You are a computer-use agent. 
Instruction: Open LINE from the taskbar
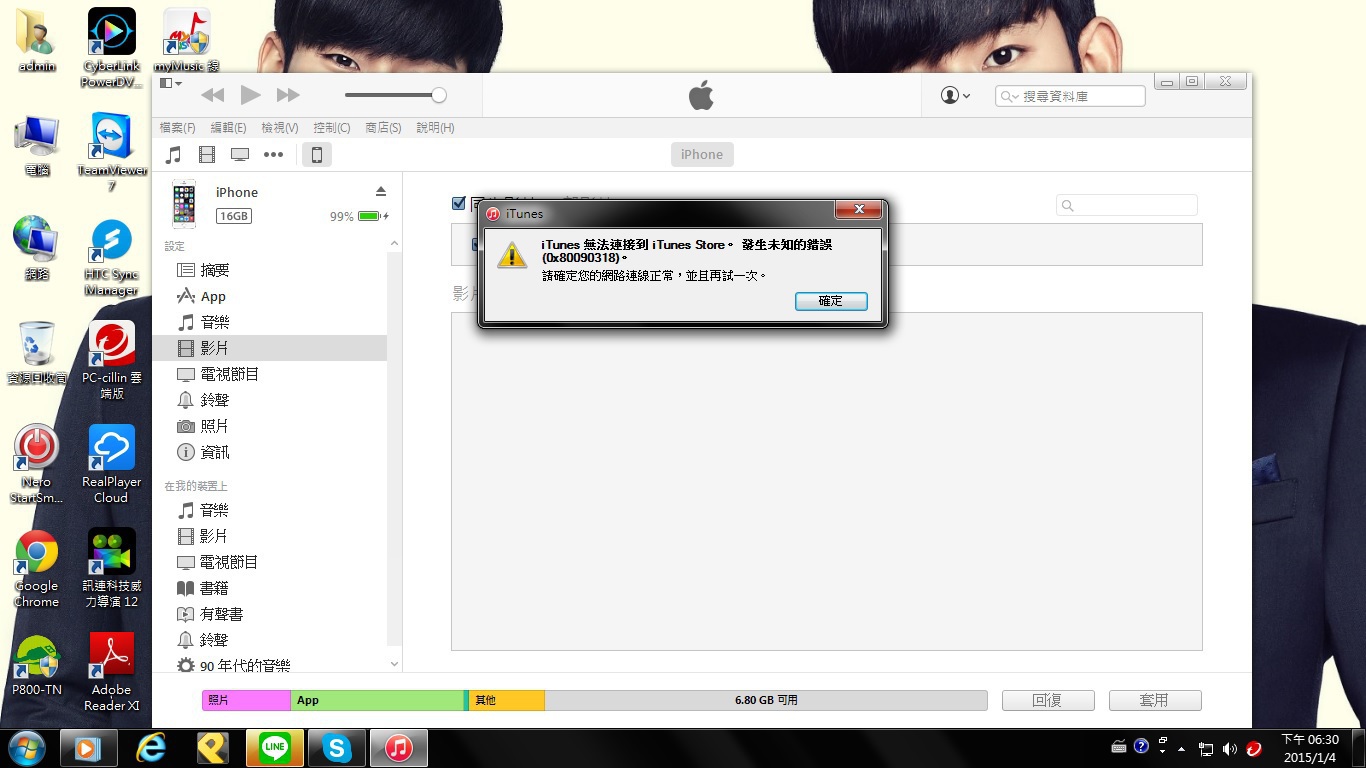click(x=275, y=747)
